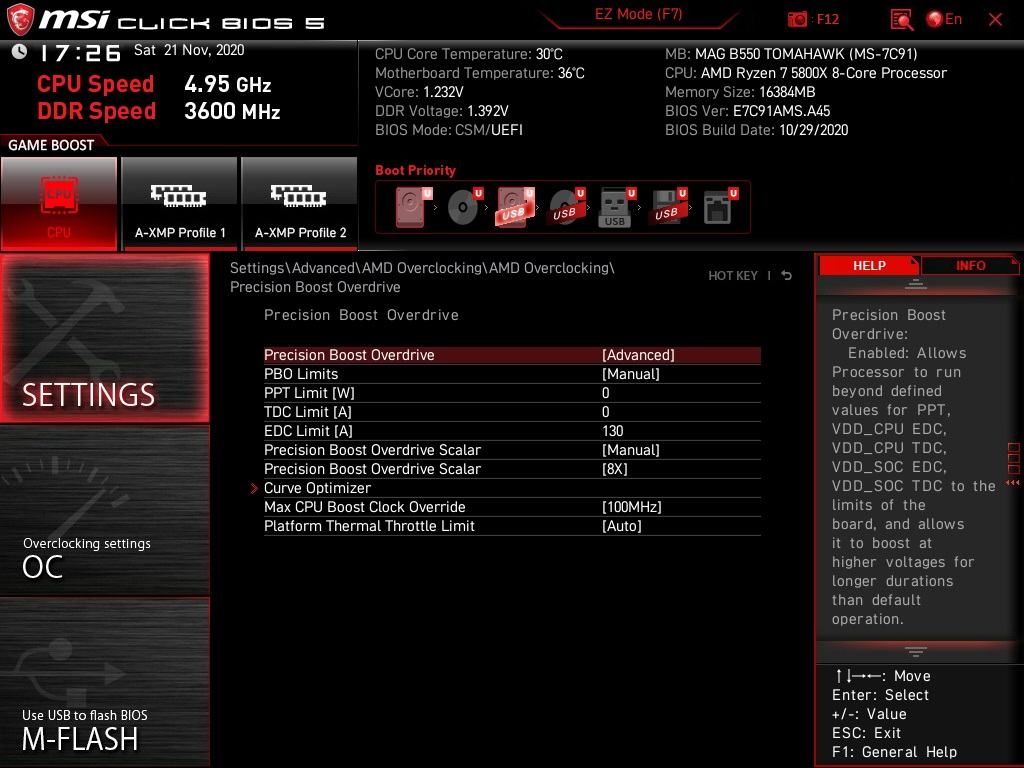
Task: Switch to the HELP tab
Action: [x=869, y=265]
